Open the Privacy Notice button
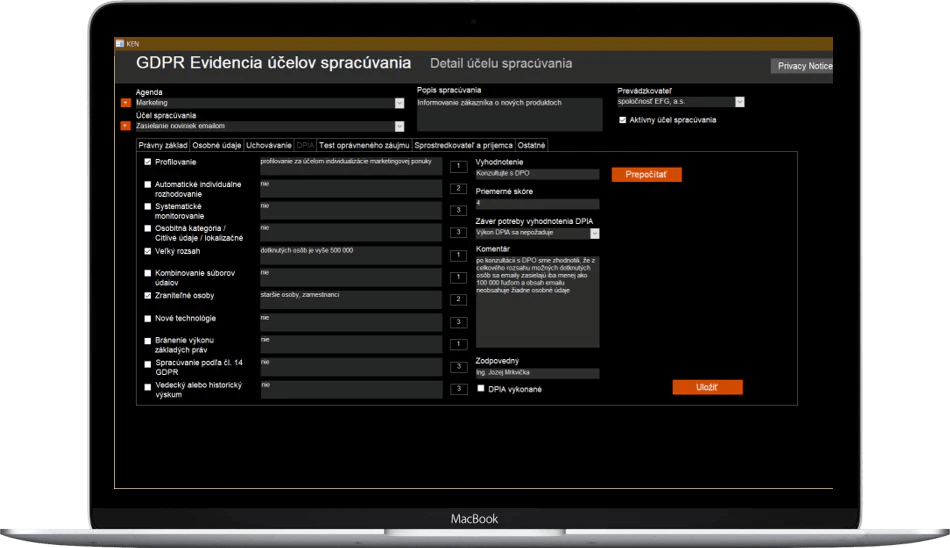The height and width of the screenshot is (548, 950). (x=802, y=66)
